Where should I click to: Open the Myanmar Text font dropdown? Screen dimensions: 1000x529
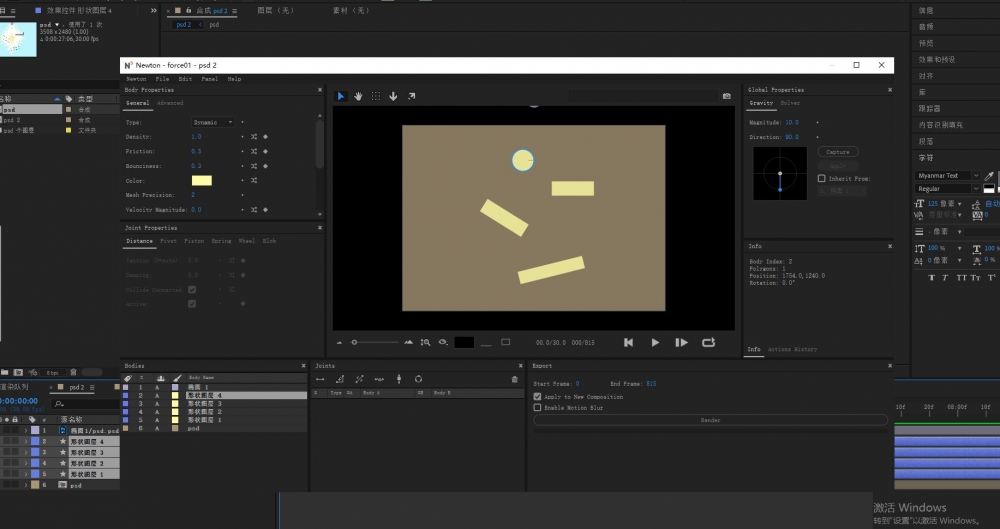tap(944, 176)
